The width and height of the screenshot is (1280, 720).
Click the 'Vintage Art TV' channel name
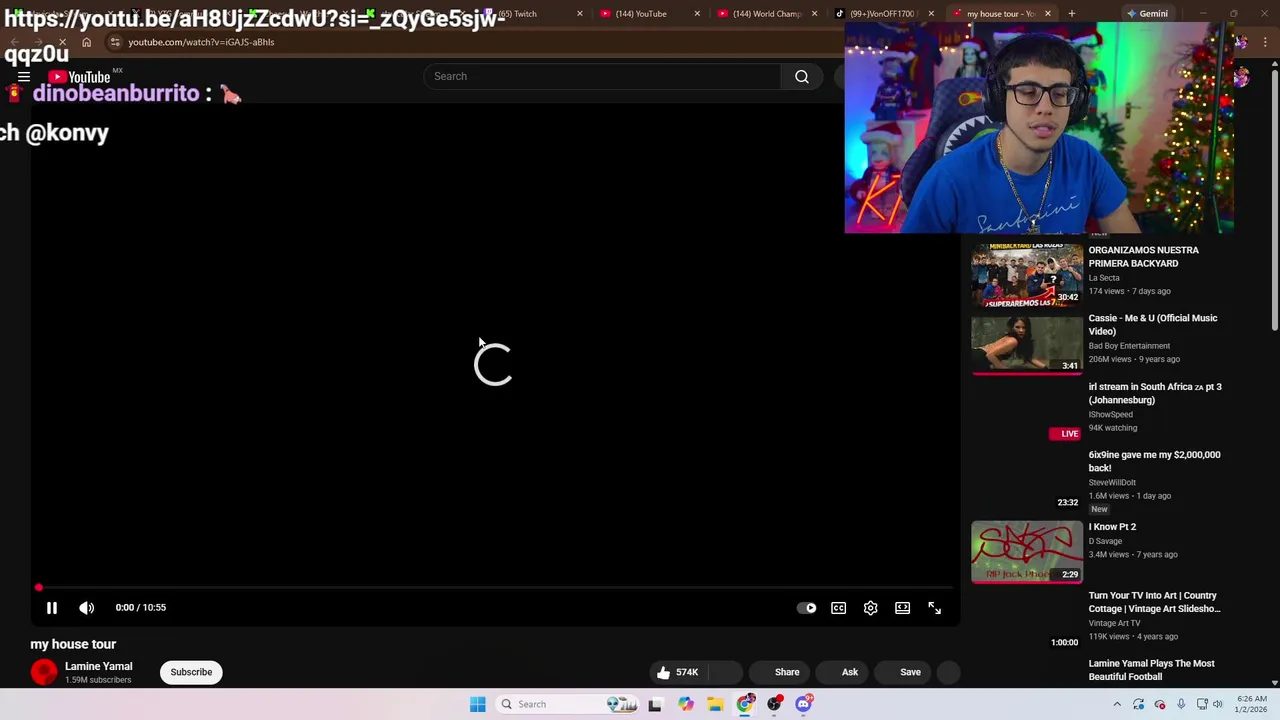[1114, 623]
